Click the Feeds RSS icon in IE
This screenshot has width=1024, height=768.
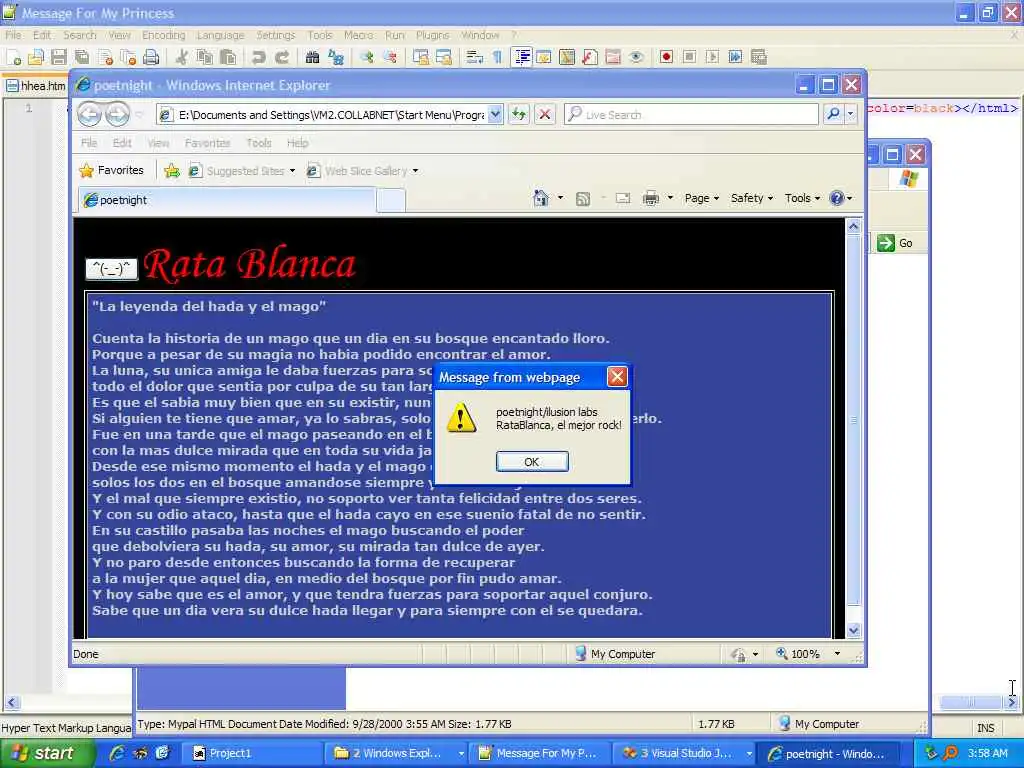[x=583, y=199]
